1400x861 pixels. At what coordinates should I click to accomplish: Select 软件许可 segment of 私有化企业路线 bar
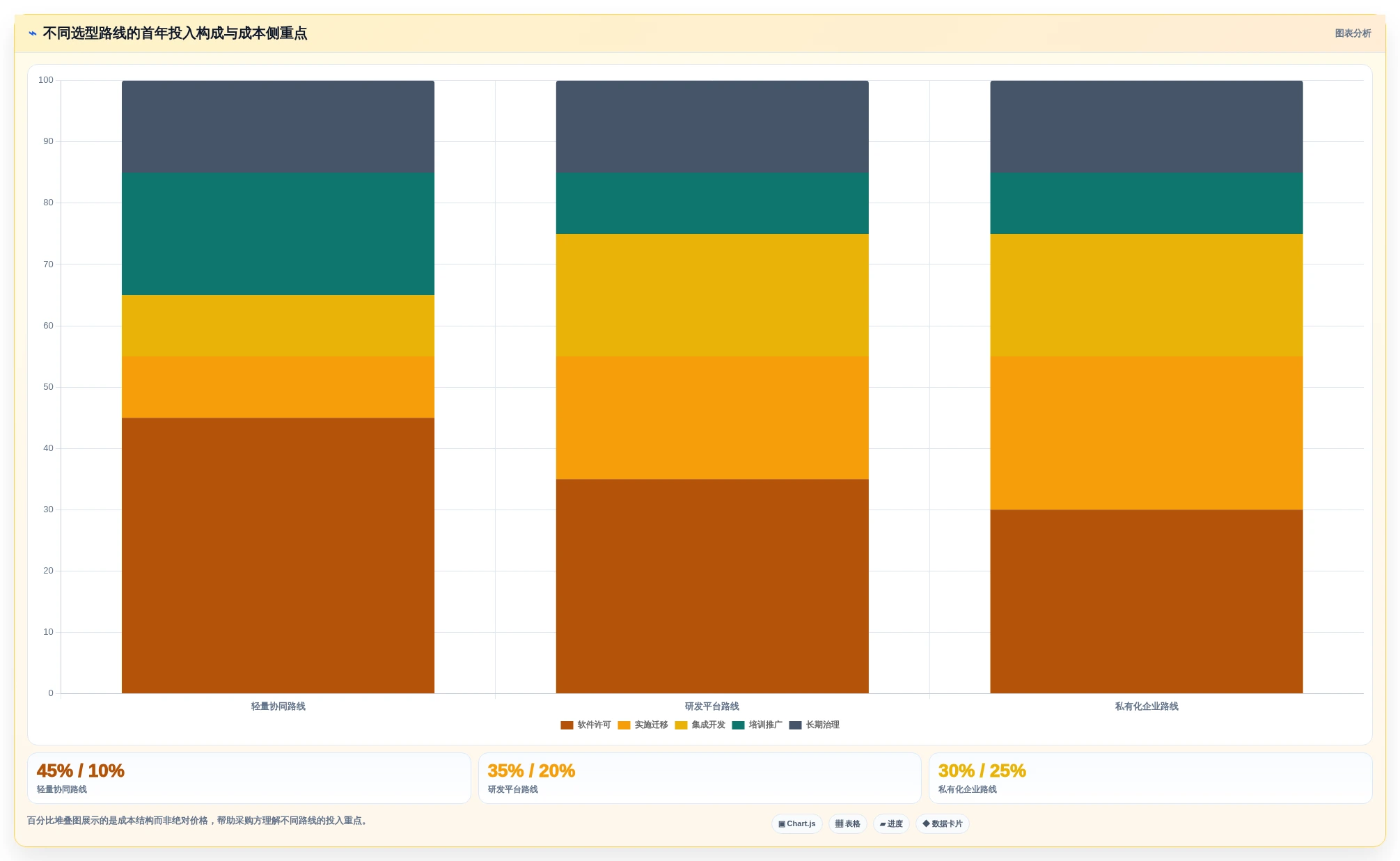pos(1147,601)
